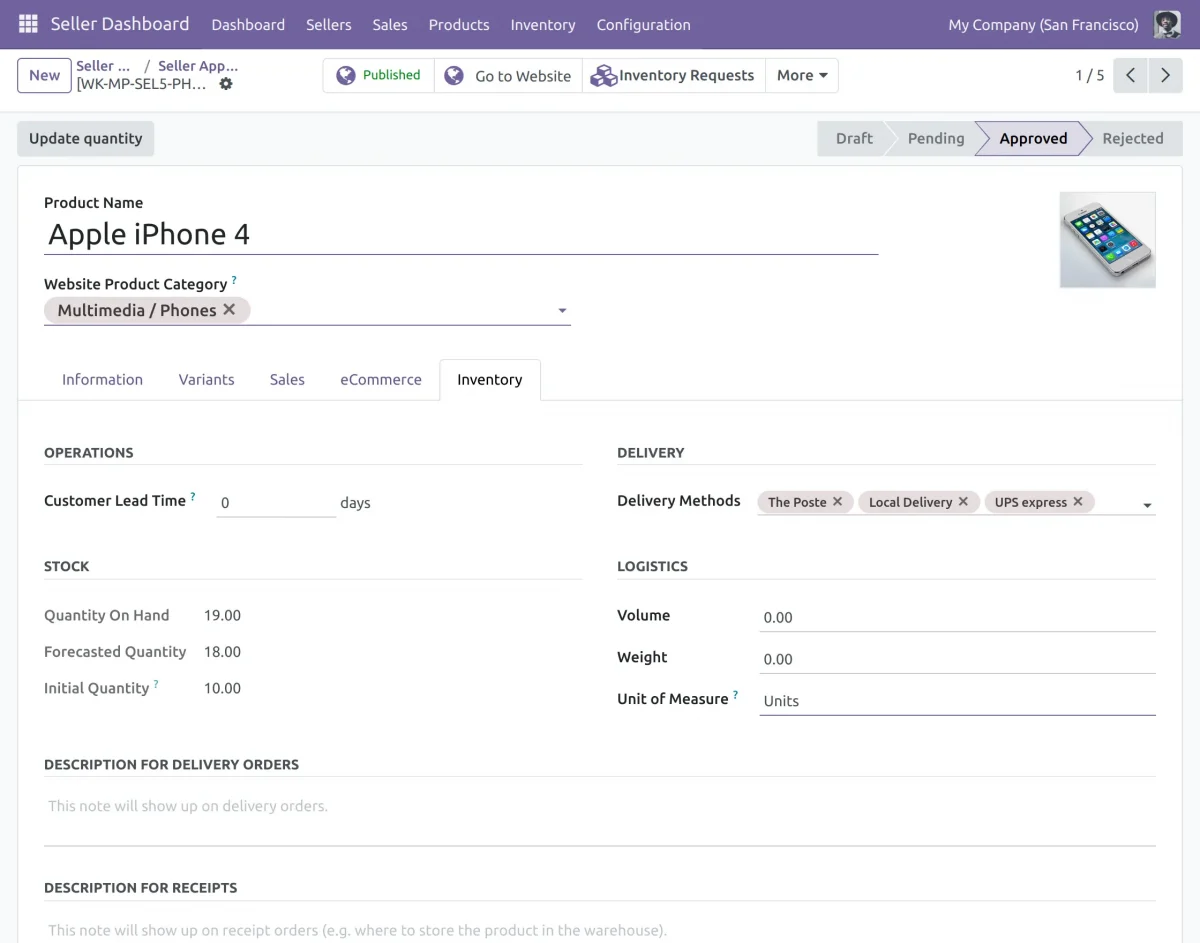Image resolution: width=1200 pixels, height=943 pixels.
Task: Go to previous record arrow
Action: tap(1130, 75)
